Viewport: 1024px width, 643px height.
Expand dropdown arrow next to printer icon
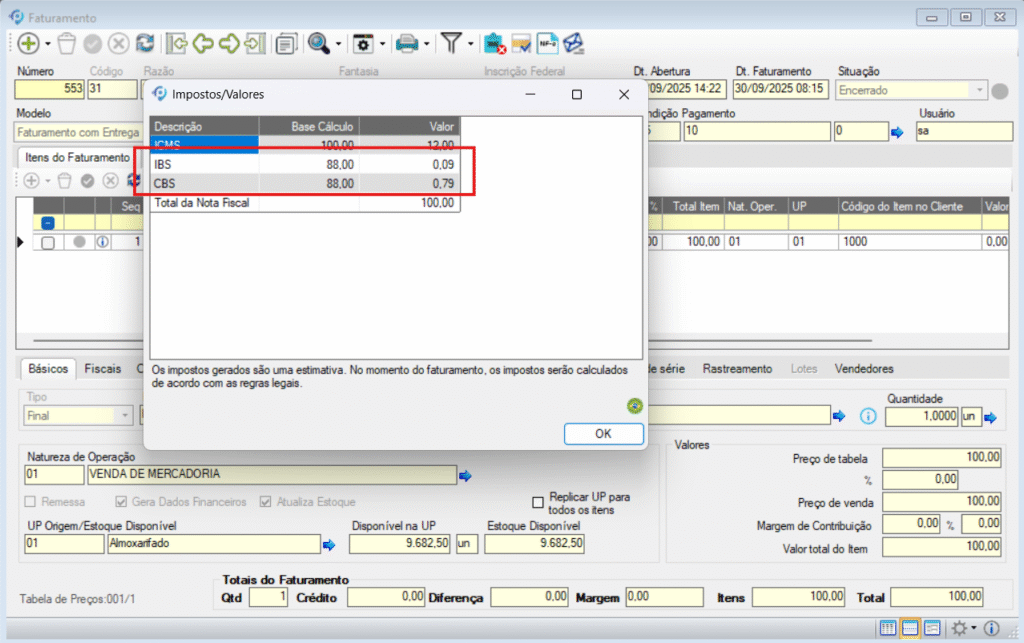coord(427,45)
